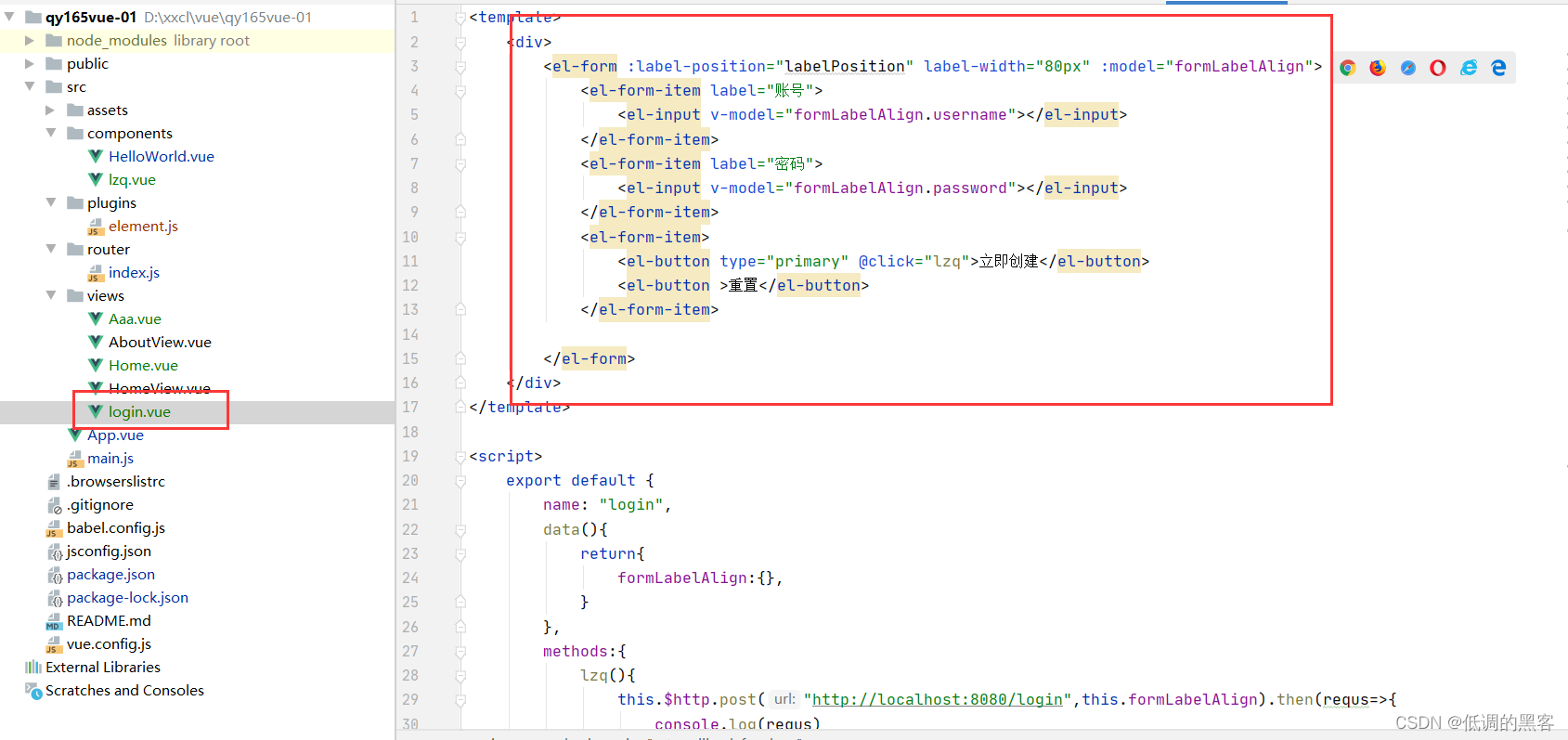
Task: Fold the script block at line 19
Action: click(x=460, y=456)
